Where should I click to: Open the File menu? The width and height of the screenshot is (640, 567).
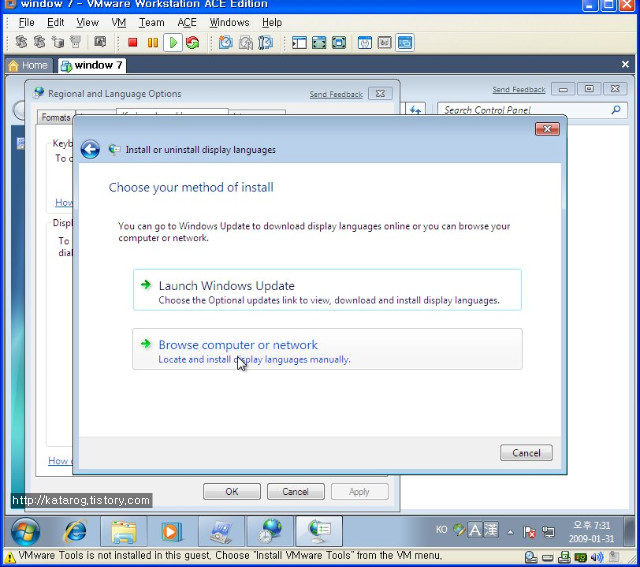tap(27, 22)
